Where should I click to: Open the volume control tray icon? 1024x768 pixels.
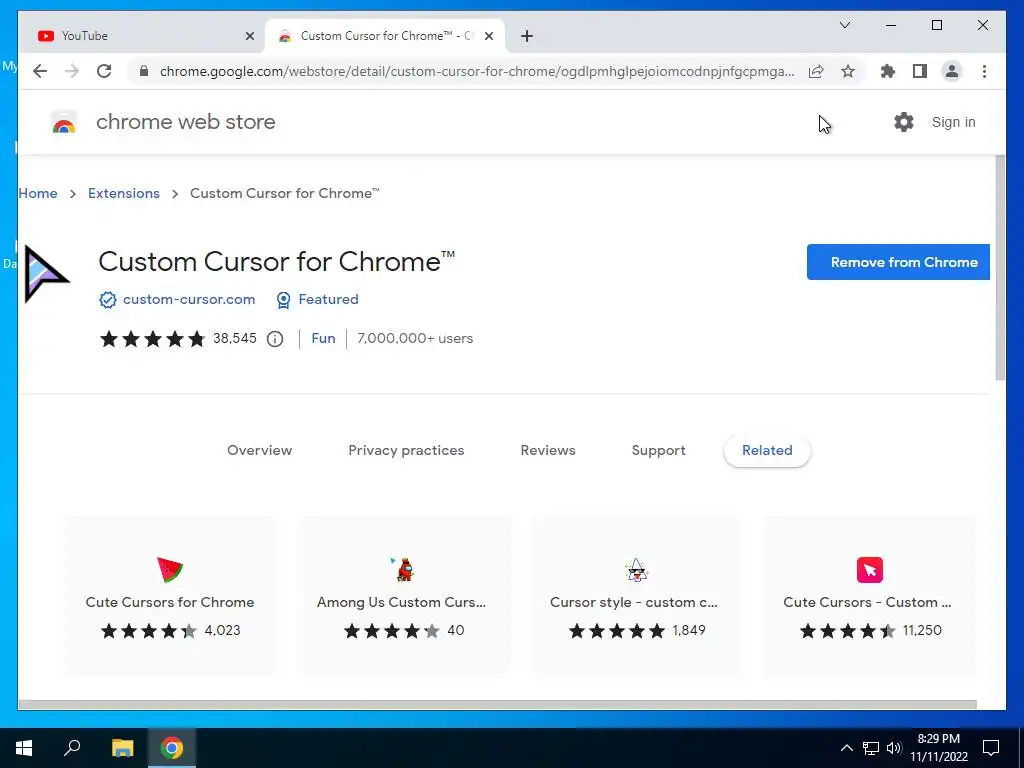coord(894,748)
